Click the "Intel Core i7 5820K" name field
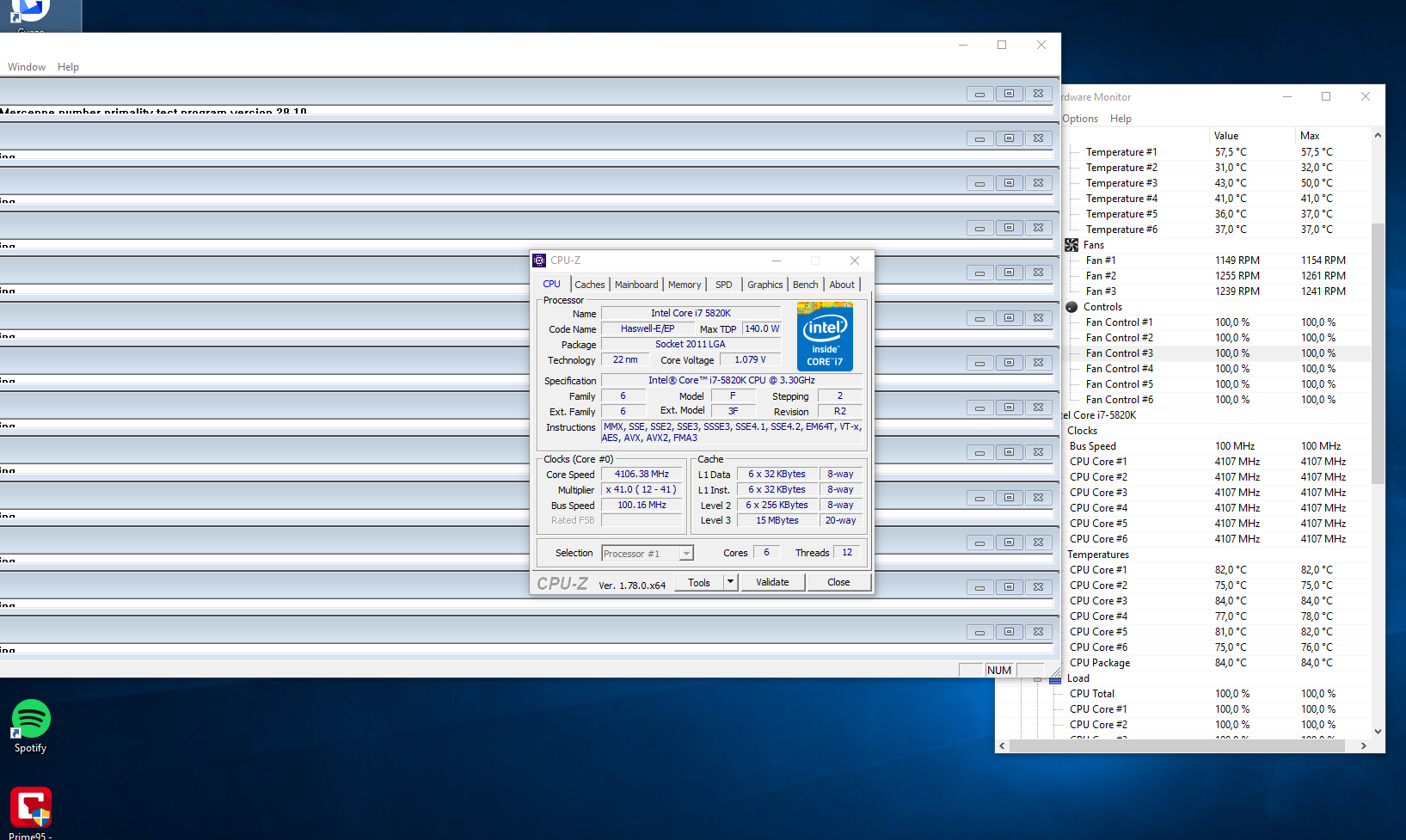This screenshot has height=840, width=1406. coord(691,313)
